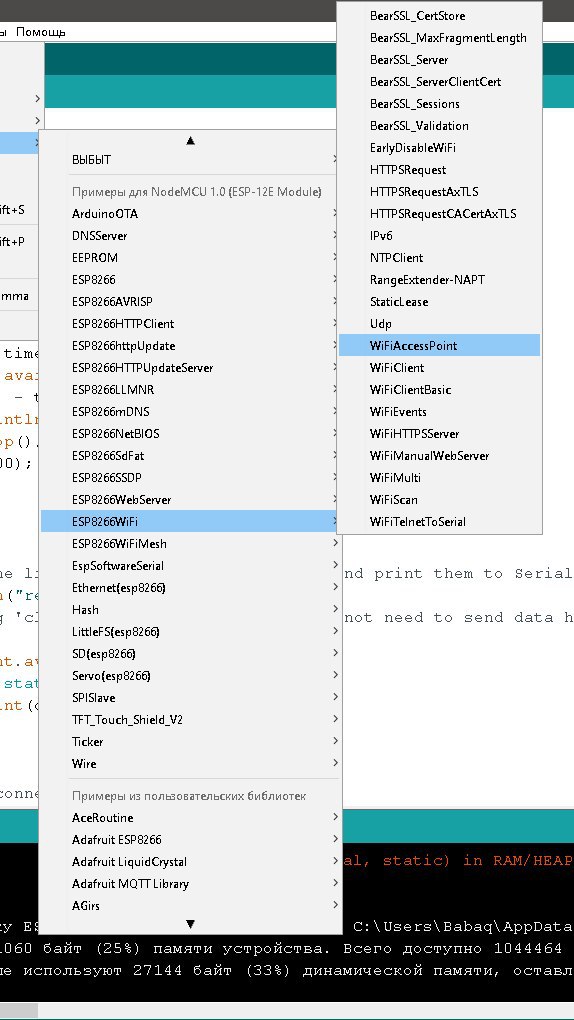Open ESP8266HTTPUpdateServer examples

[x=190, y=368]
